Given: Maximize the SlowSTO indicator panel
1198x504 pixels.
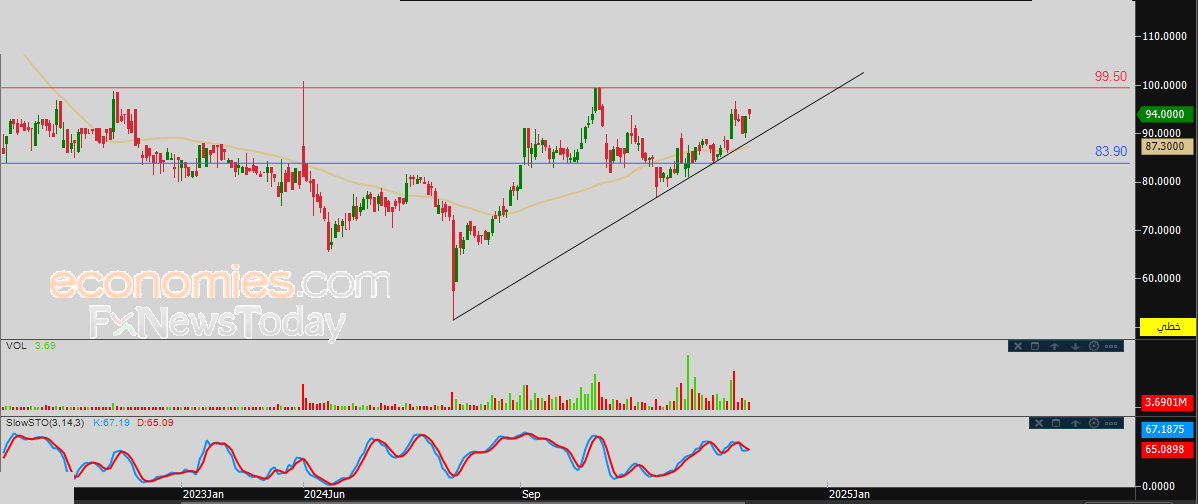Looking at the screenshot, I should [1057, 422].
